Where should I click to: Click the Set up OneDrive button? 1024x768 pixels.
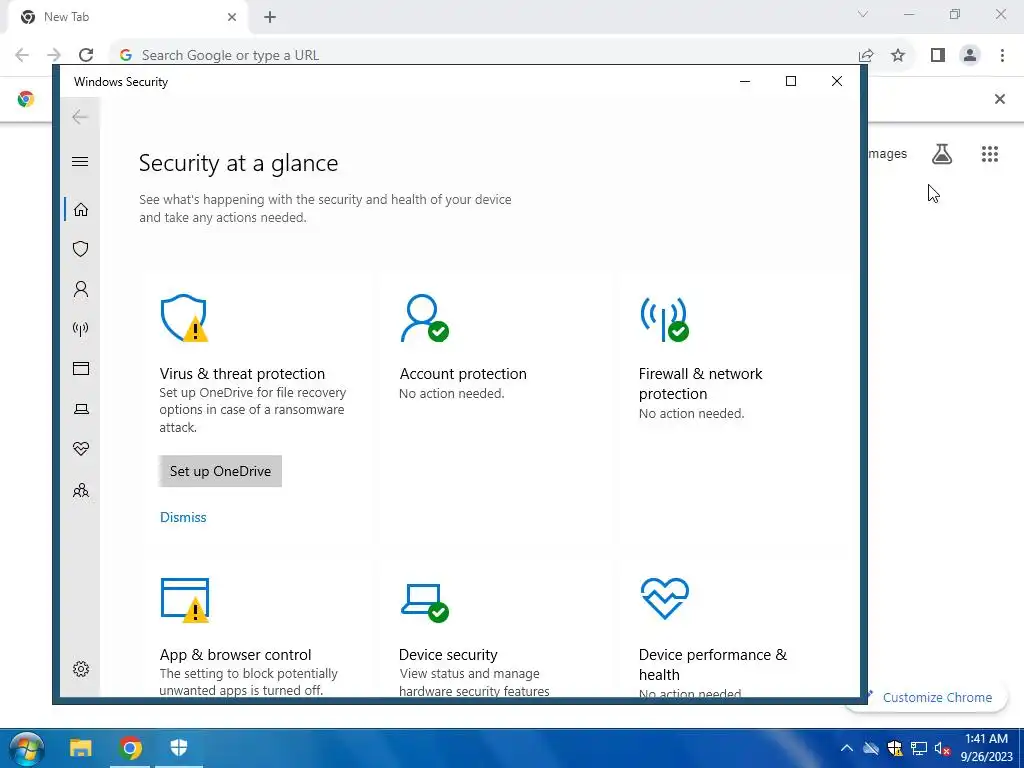[x=220, y=472]
